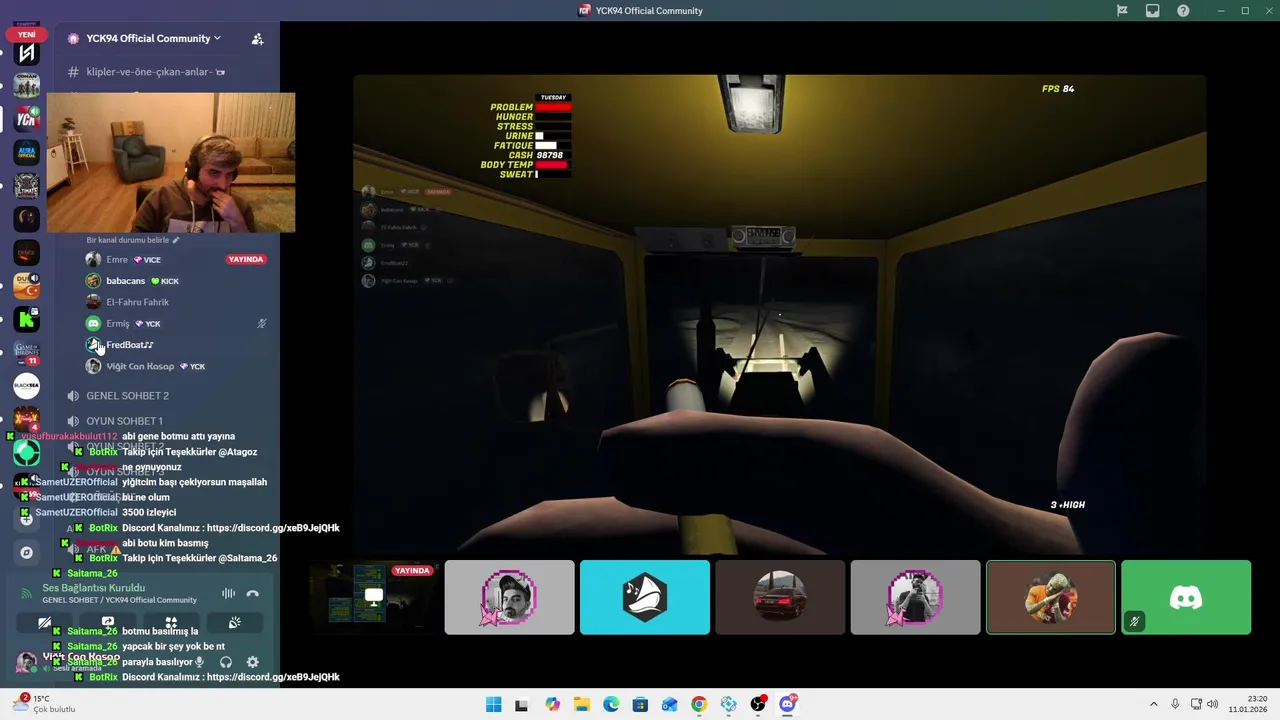Select user babacans in voice list
The height and width of the screenshot is (720, 1280).
tap(125, 281)
